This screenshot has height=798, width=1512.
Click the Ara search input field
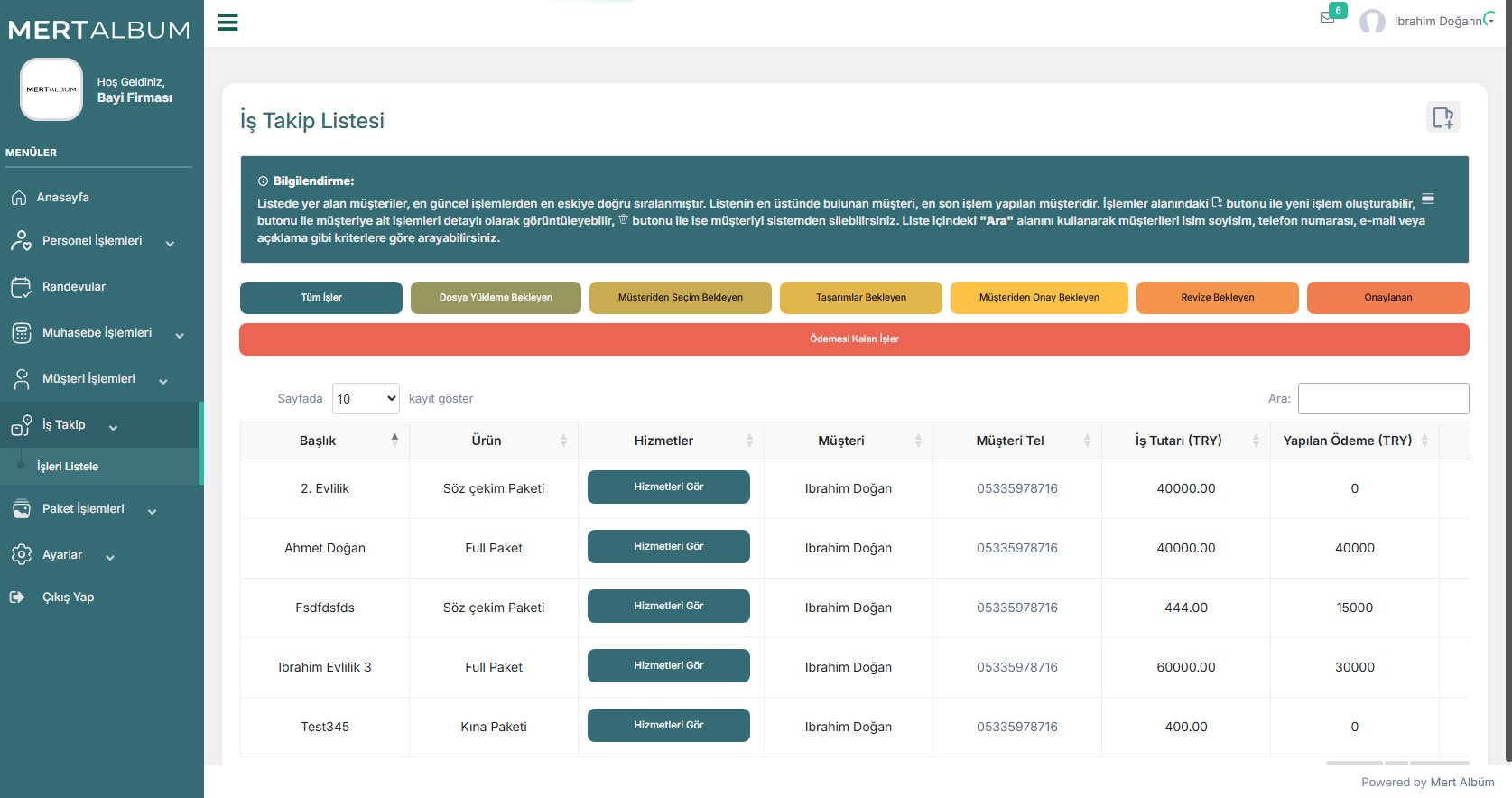(x=1383, y=399)
